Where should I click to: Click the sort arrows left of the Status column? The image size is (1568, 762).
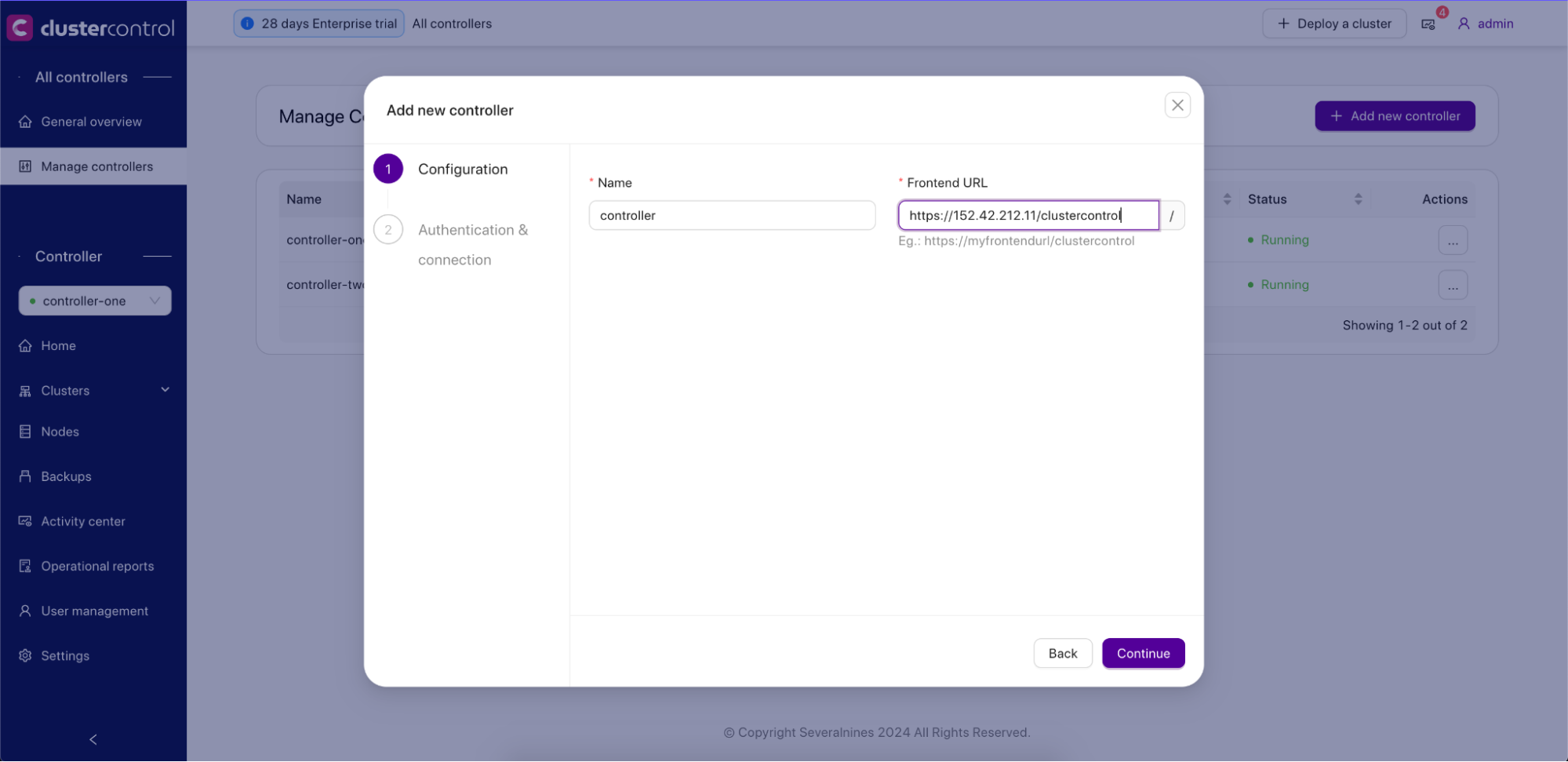1227,199
